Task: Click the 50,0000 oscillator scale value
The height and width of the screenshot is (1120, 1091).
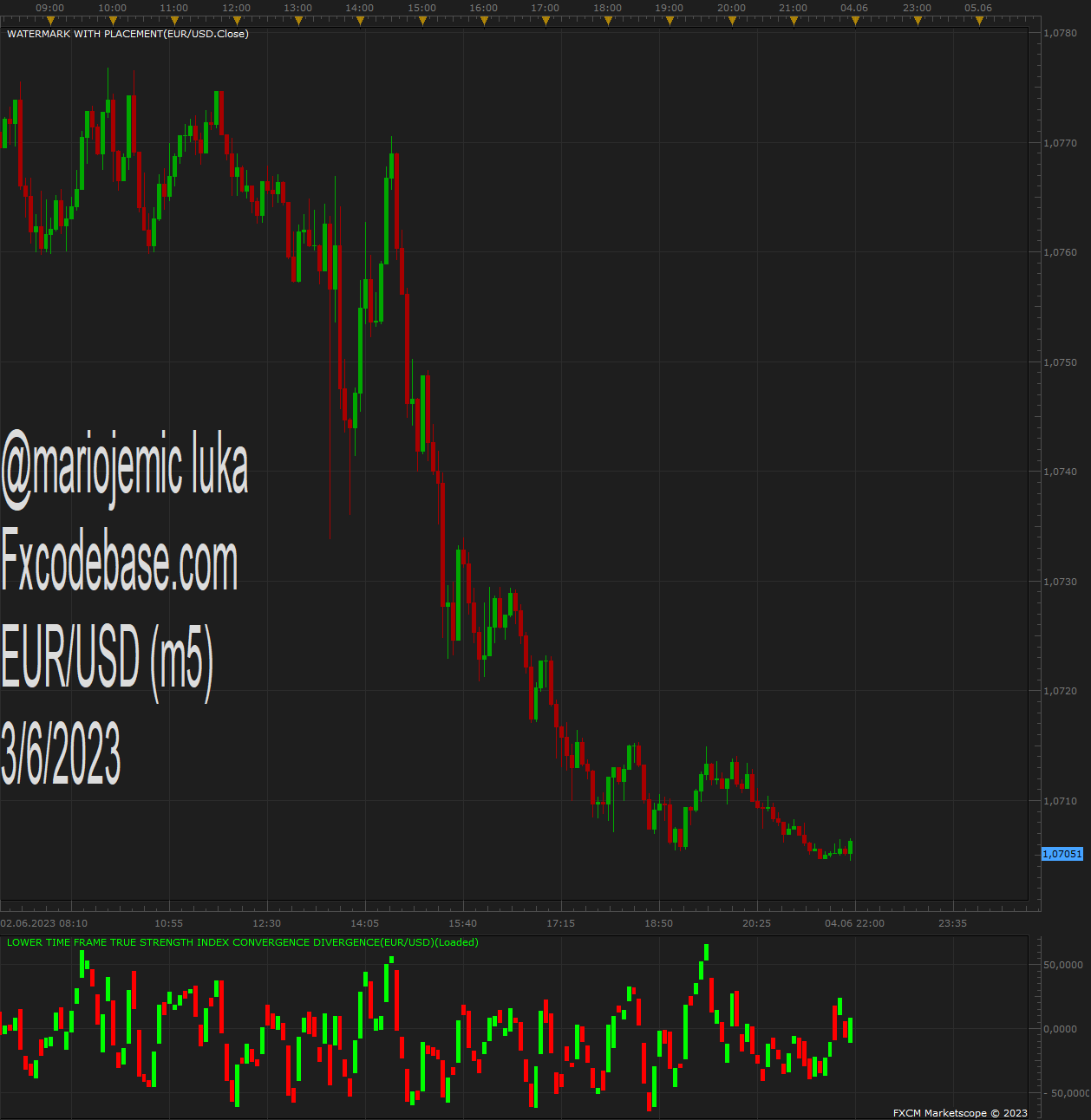Action: click(1063, 965)
